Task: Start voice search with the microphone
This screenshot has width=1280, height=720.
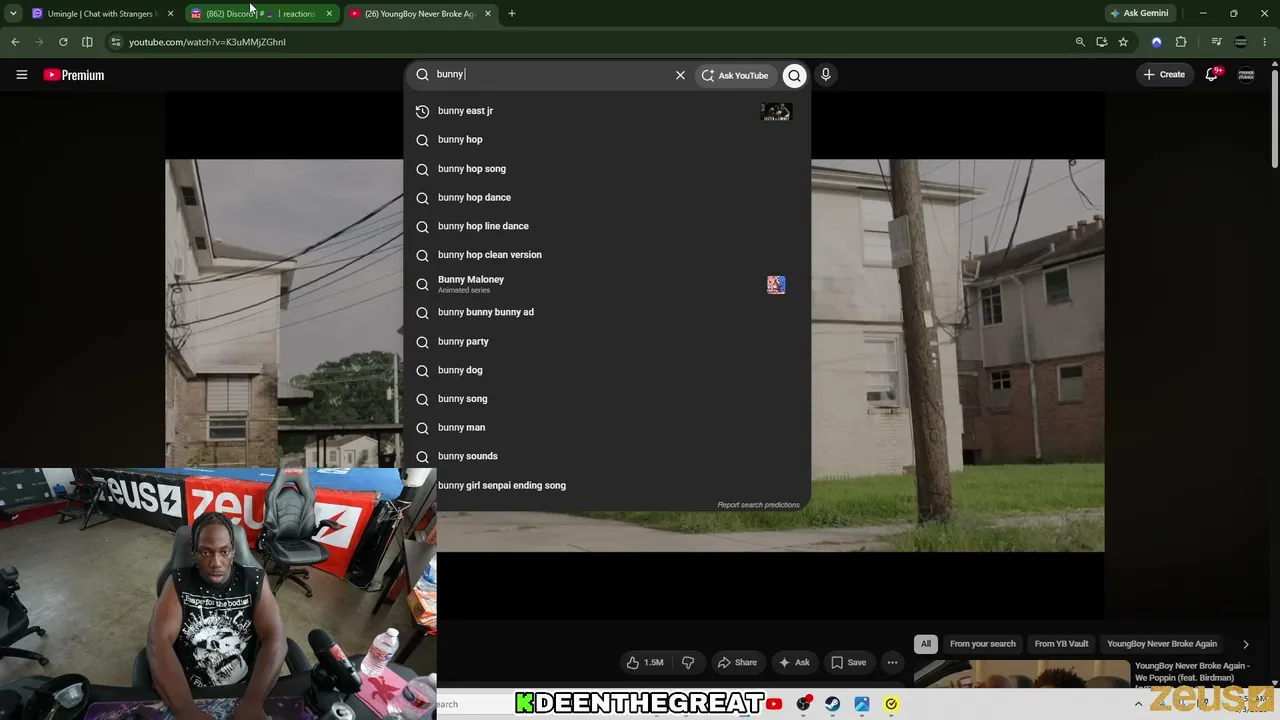Action: tap(825, 74)
